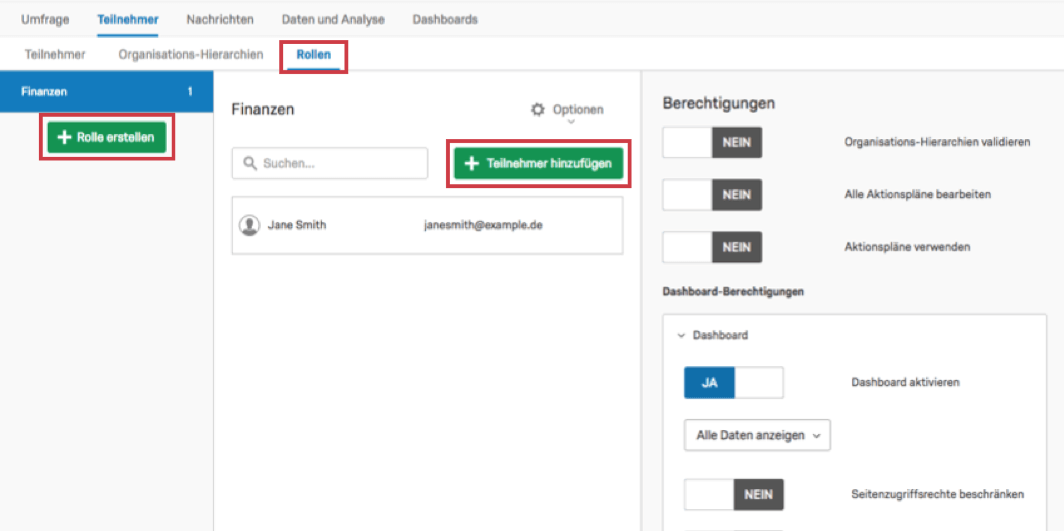Screen dimensions: 1064x531
Task: Click the Rolle erstellen button
Action: (107, 138)
